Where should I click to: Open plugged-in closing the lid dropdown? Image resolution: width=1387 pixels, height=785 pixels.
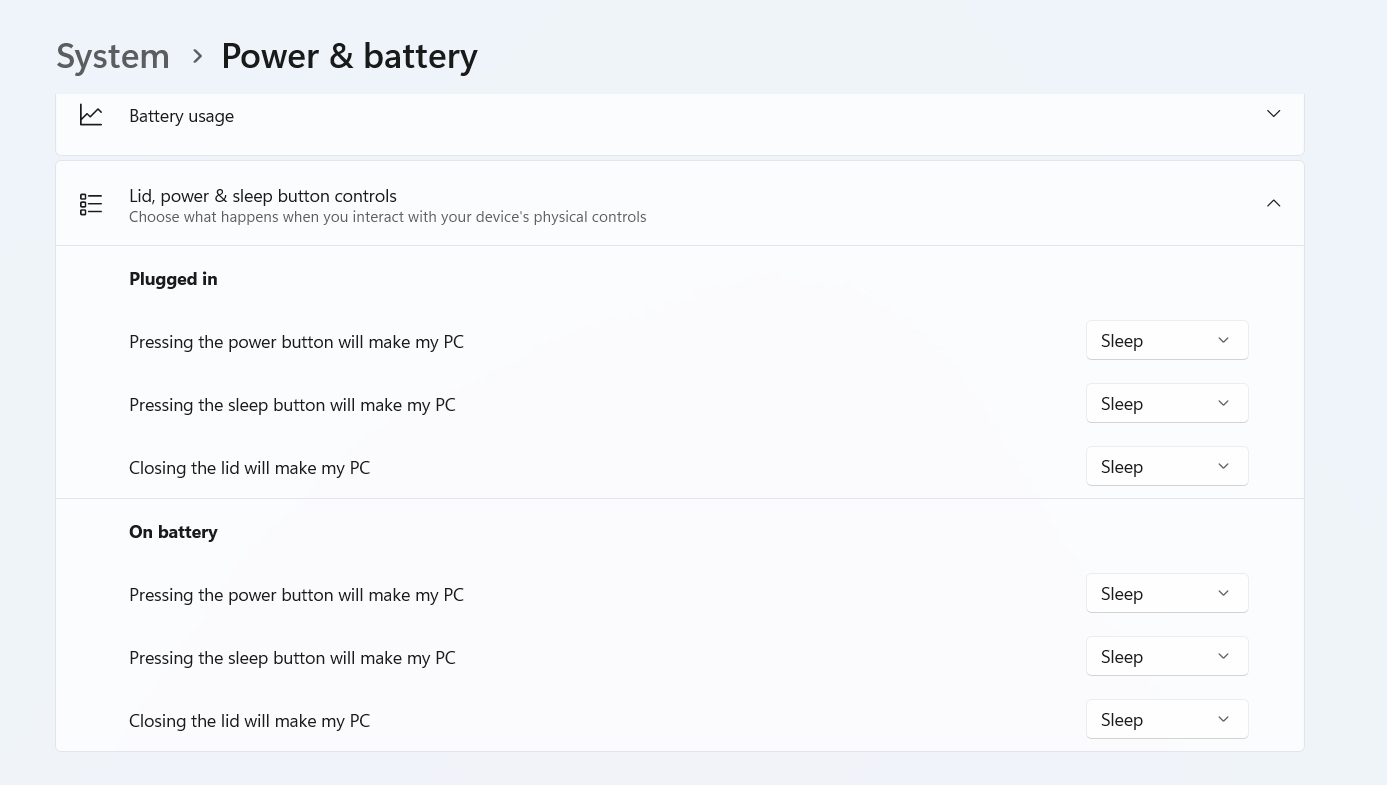point(1167,466)
